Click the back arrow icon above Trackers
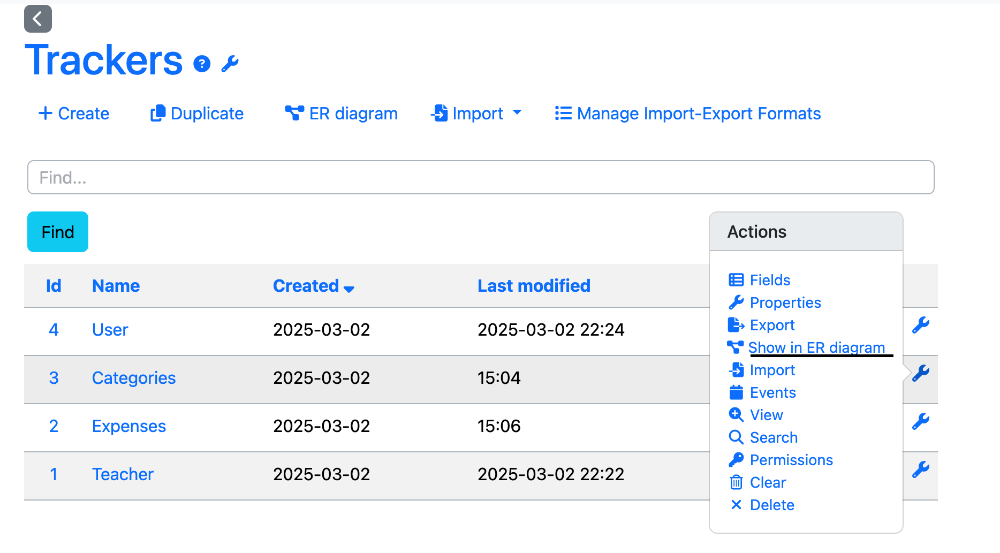This screenshot has height=553, width=1000. coord(38,19)
